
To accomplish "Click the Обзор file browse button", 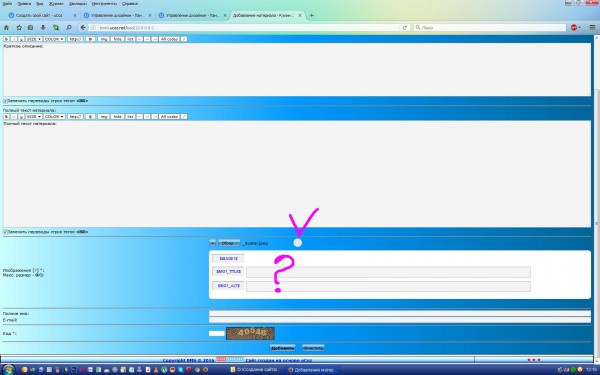I will point(229,243).
